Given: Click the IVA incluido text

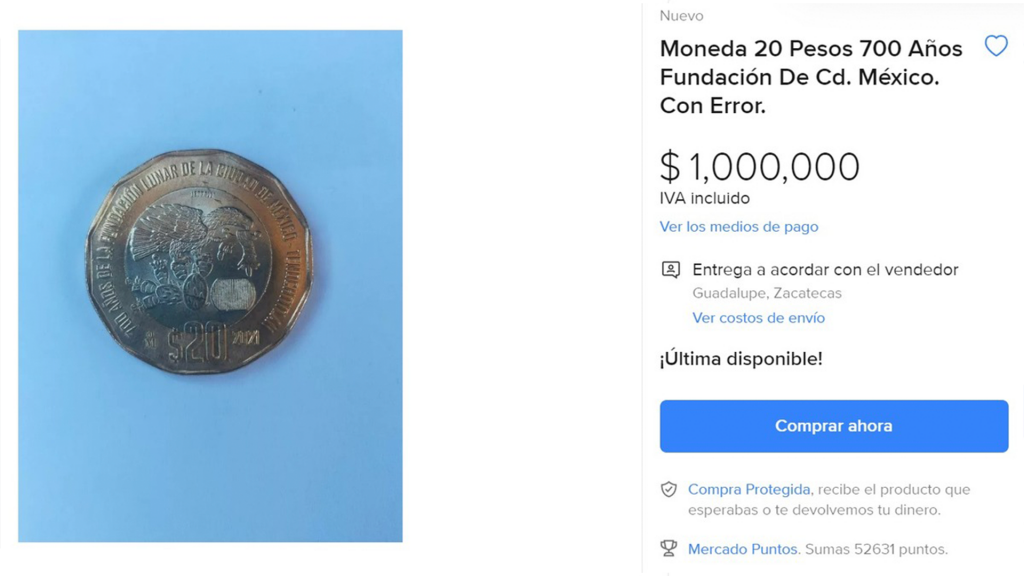Looking at the screenshot, I should coord(705,198).
